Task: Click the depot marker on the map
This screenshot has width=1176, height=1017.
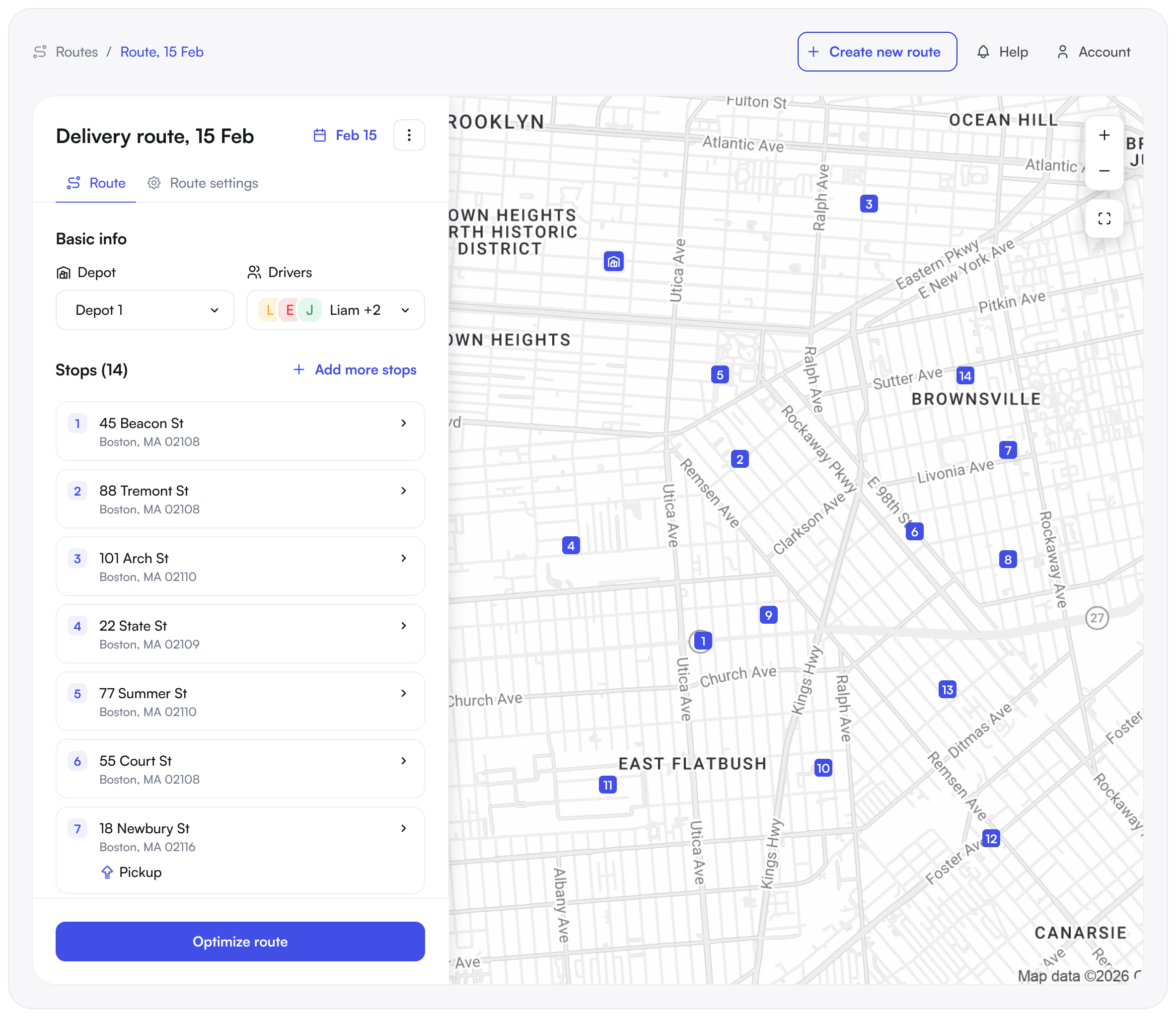Action: click(613, 262)
